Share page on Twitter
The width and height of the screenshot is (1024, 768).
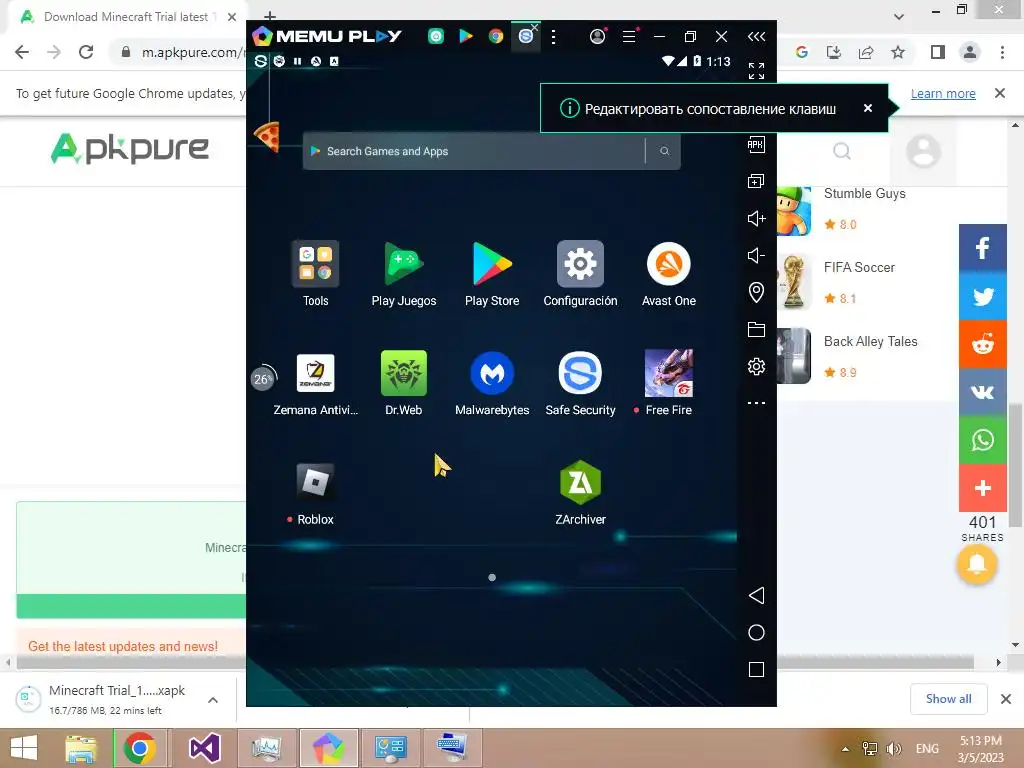tap(982, 296)
